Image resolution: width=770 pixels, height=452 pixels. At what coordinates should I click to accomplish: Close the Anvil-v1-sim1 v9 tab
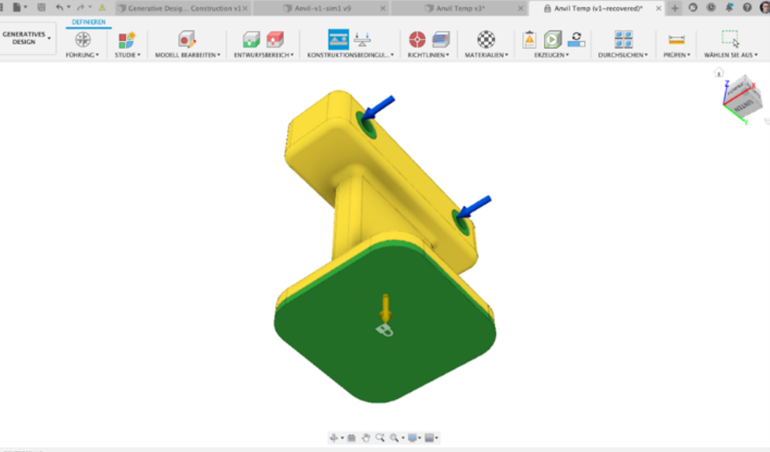pyautogui.click(x=383, y=8)
